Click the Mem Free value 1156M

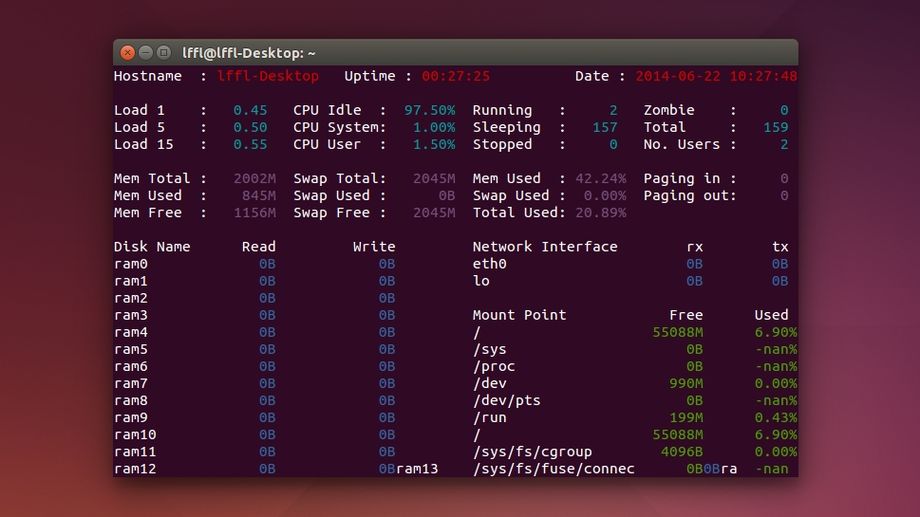pos(255,212)
